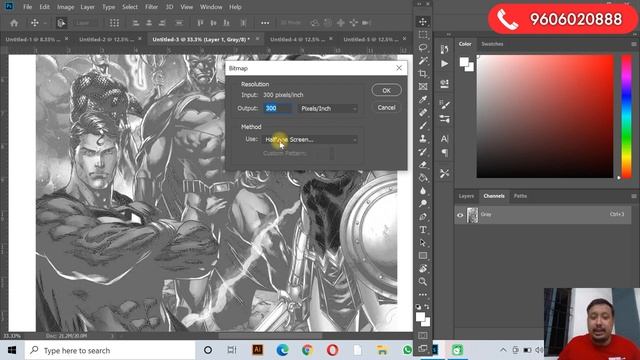Viewport: 640px width, 360px height.
Task: Open the Character panel icon
Action: pos(444,139)
